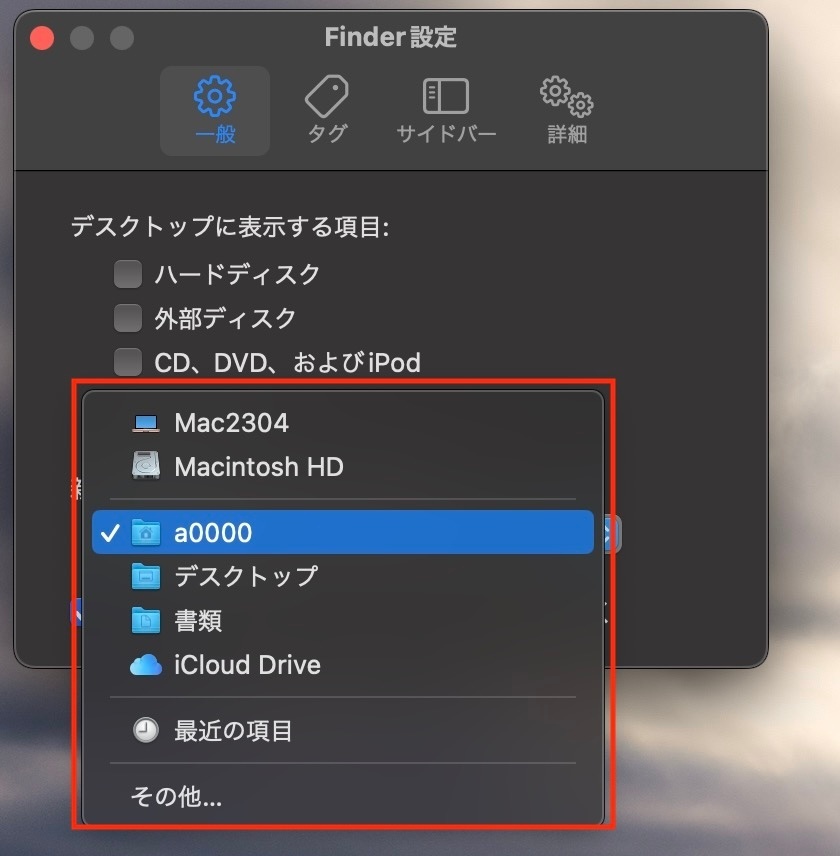Image resolution: width=840 pixels, height=856 pixels.
Task: Enable the 外部ディスク checkbox
Action: (x=128, y=318)
